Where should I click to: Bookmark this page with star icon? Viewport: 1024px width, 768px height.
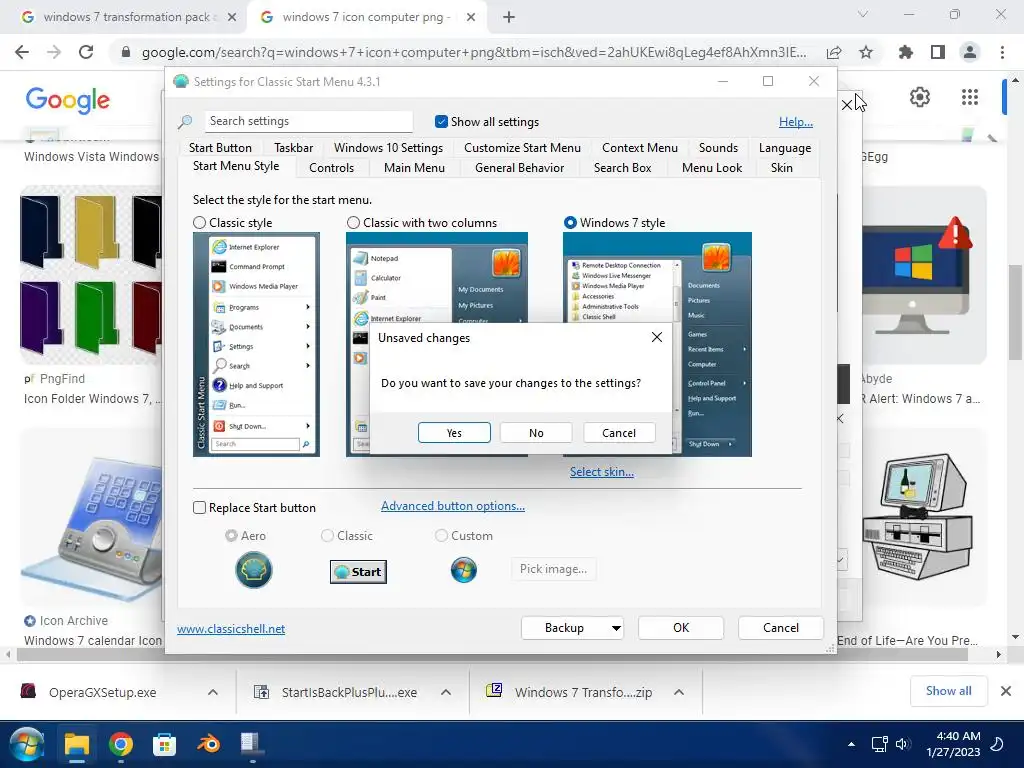865,52
